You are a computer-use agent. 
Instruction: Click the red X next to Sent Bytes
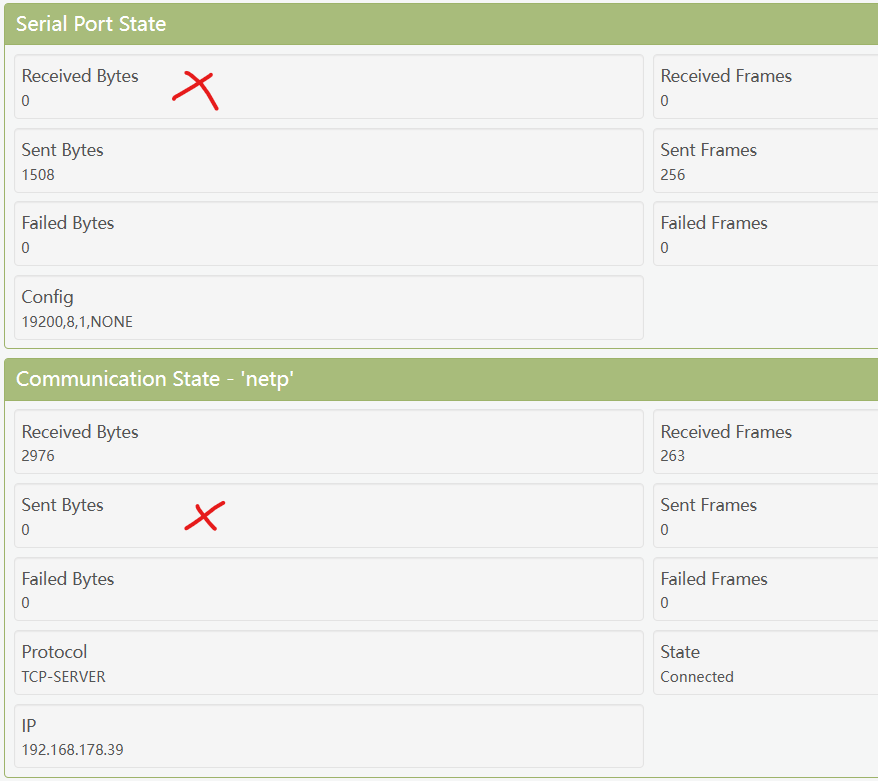pos(204,516)
